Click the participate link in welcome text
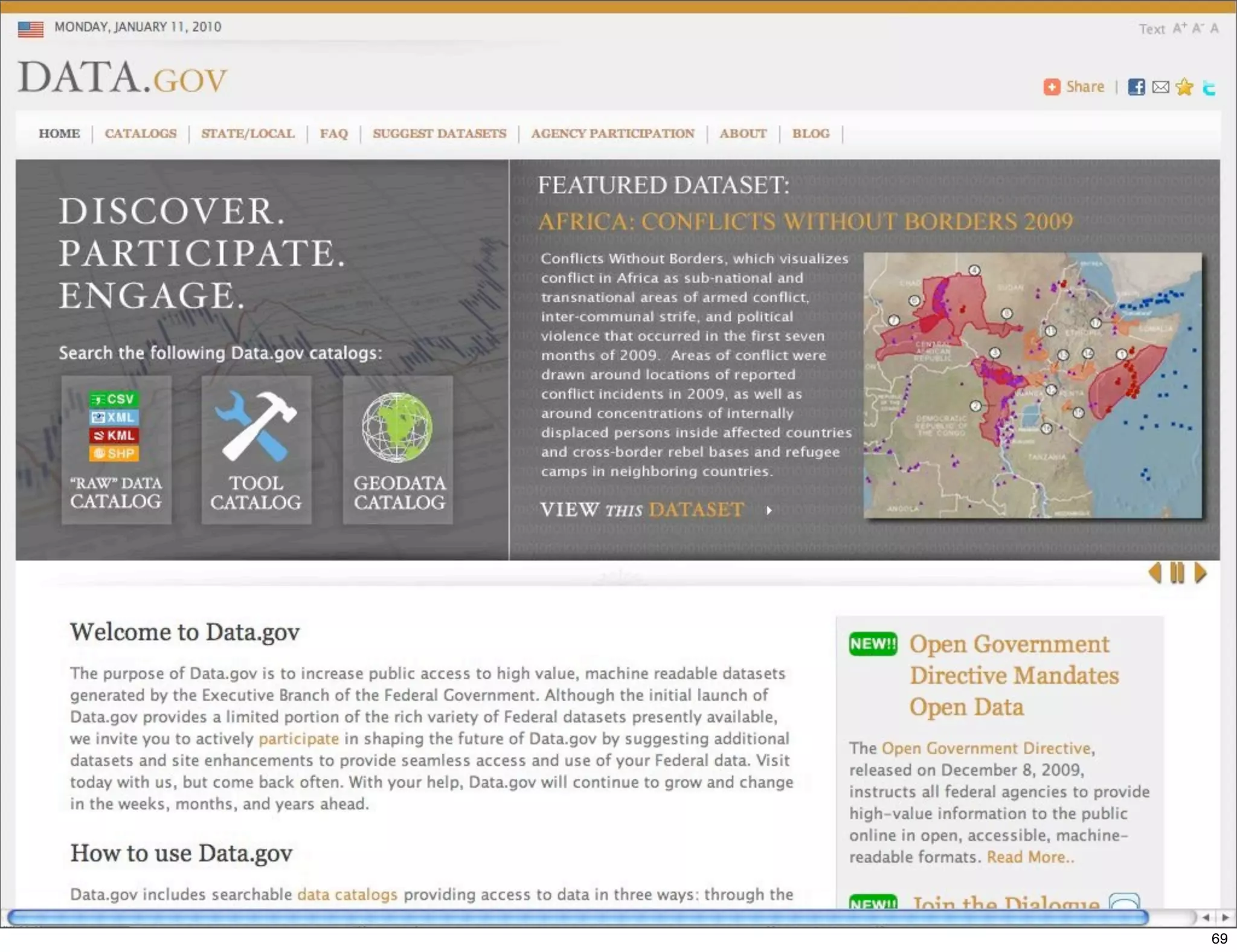The height and width of the screenshot is (952, 1237). tap(298, 739)
